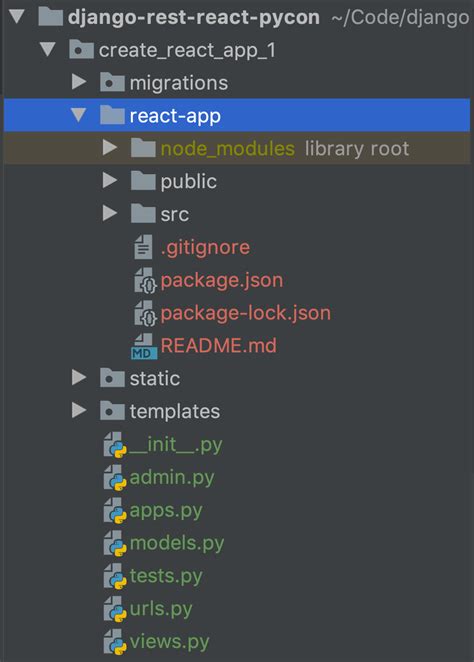Select the migrations folder label

pyautogui.click(x=179, y=83)
